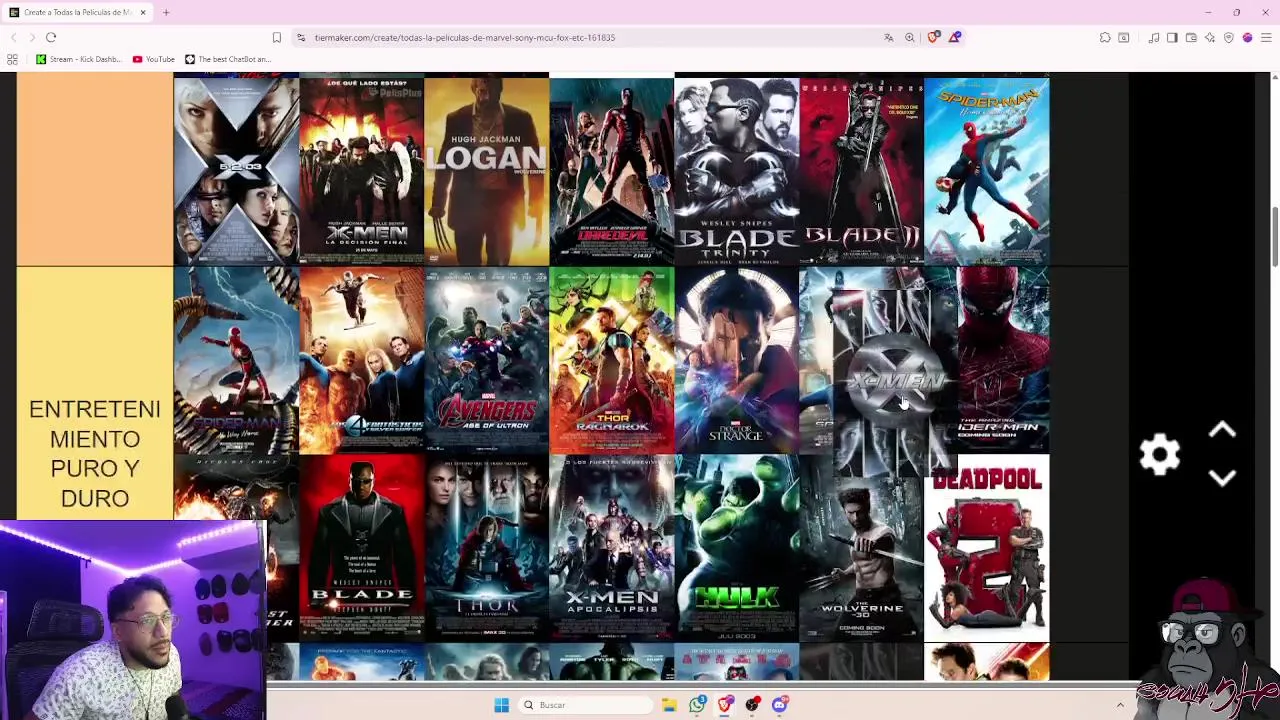Select the Fantastic Four Silver Surfer poster

[361, 359]
